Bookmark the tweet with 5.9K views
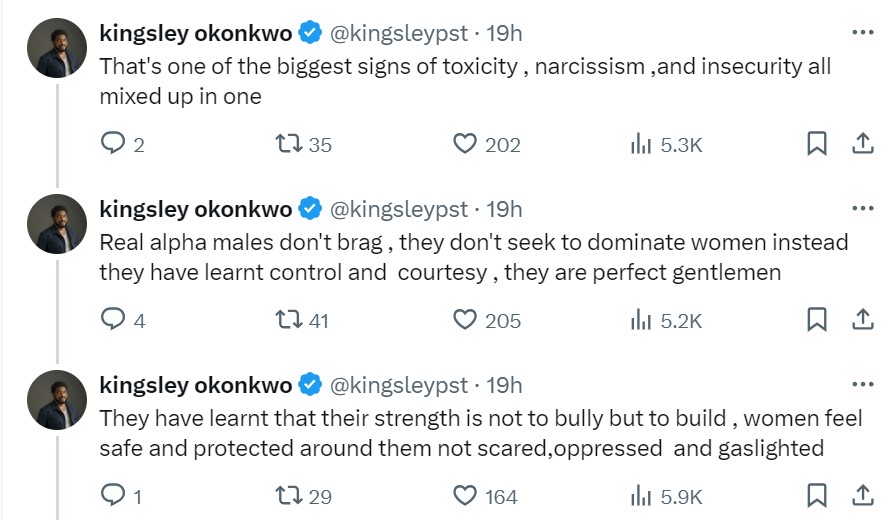 pyautogui.click(x=817, y=496)
